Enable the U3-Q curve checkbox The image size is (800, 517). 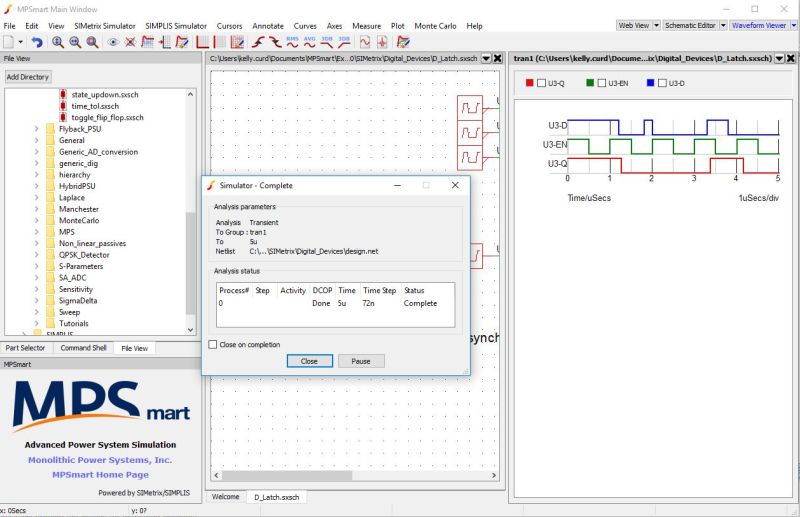(x=542, y=83)
